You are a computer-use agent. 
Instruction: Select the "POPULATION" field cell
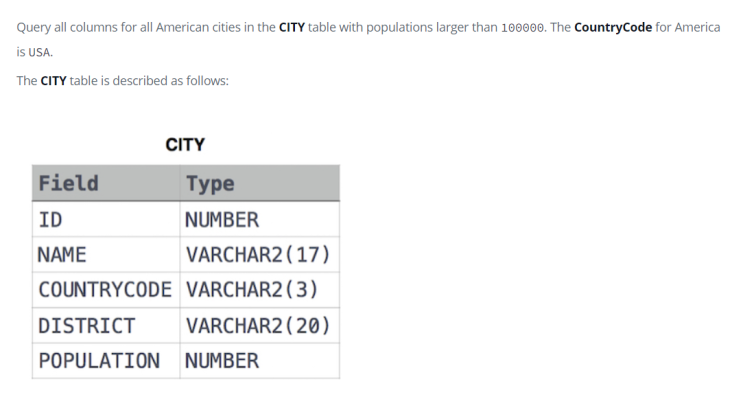pos(98,361)
